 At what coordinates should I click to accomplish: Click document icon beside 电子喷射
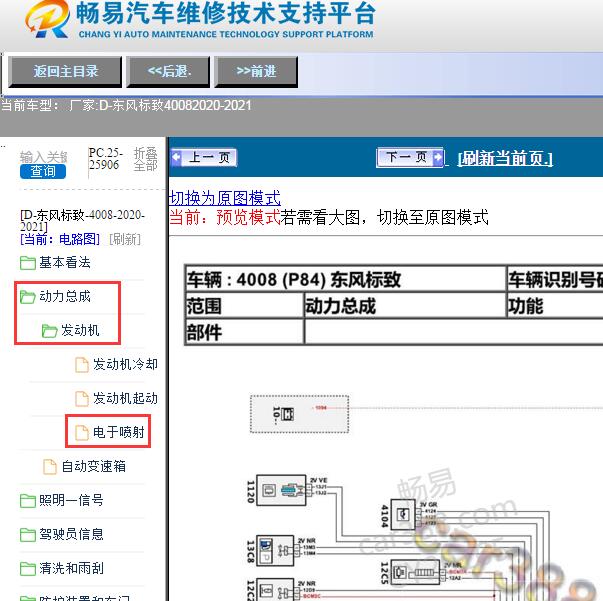click(82, 433)
